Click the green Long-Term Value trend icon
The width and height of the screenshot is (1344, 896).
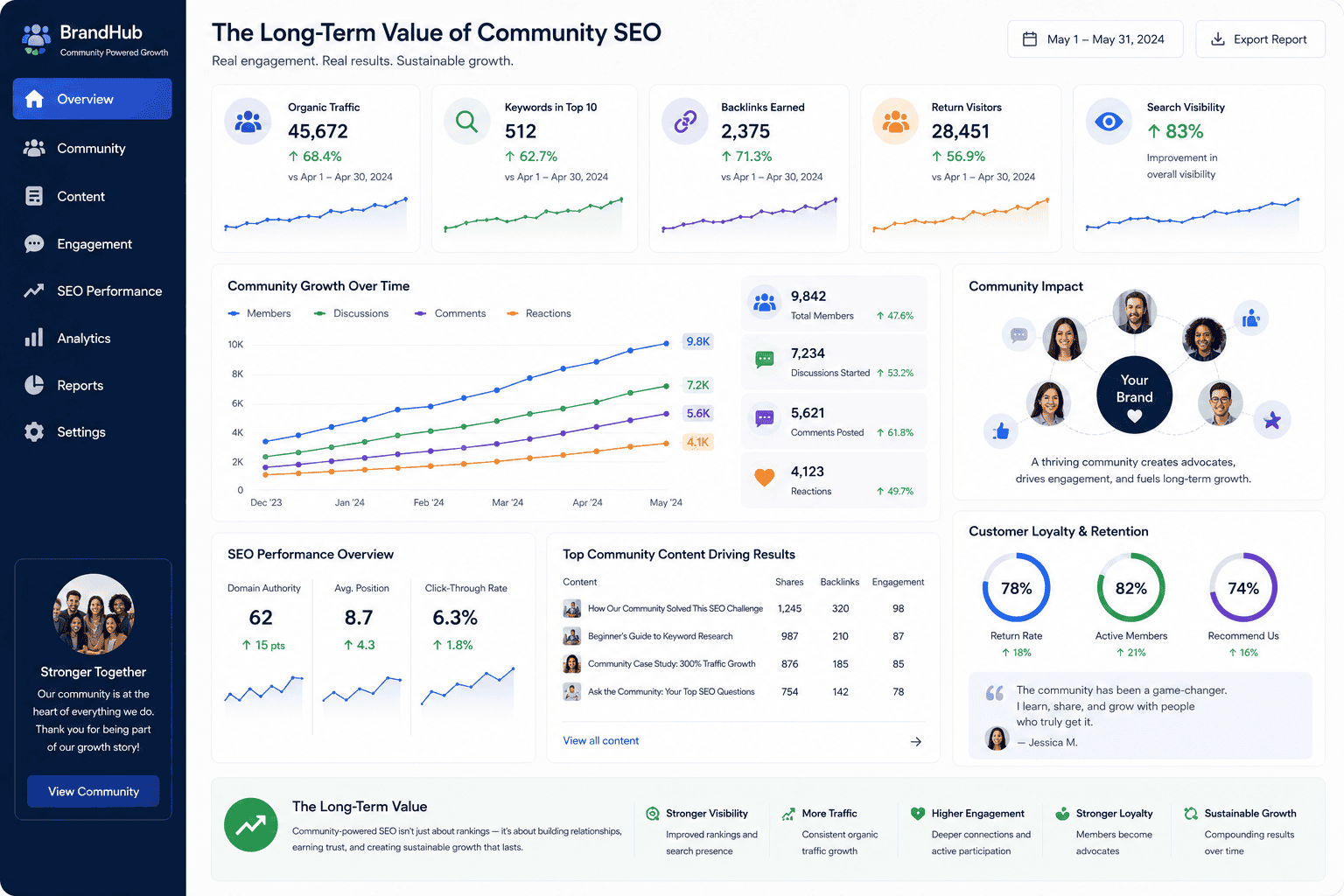pyautogui.click(x=251, y=824)
